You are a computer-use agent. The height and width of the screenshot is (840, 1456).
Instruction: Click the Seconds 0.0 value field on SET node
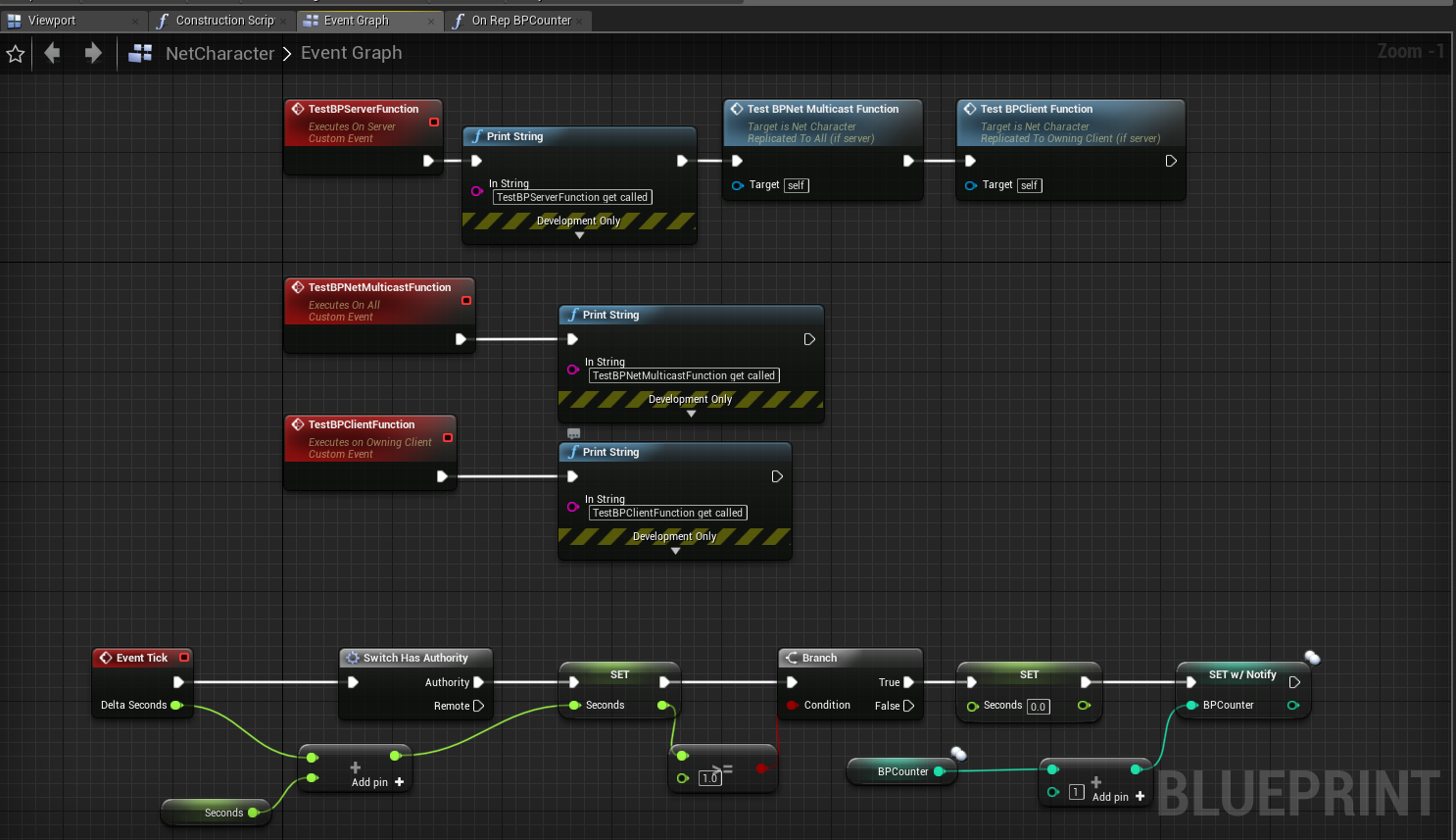point(1038,707)
